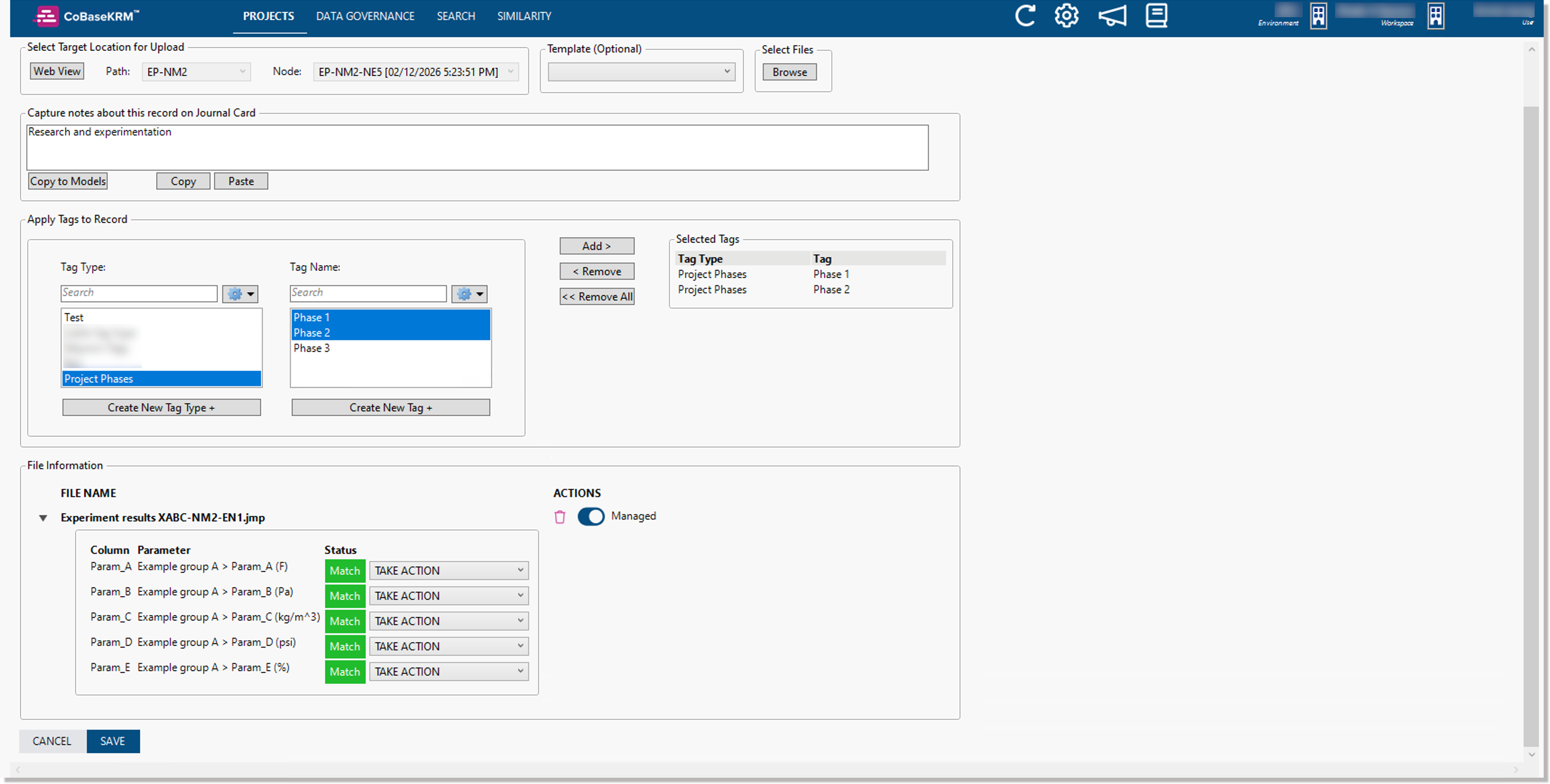Select Phase 1 in Tag Name list
The height and width of the screenshot is (784, 1550).
[390, 317]
